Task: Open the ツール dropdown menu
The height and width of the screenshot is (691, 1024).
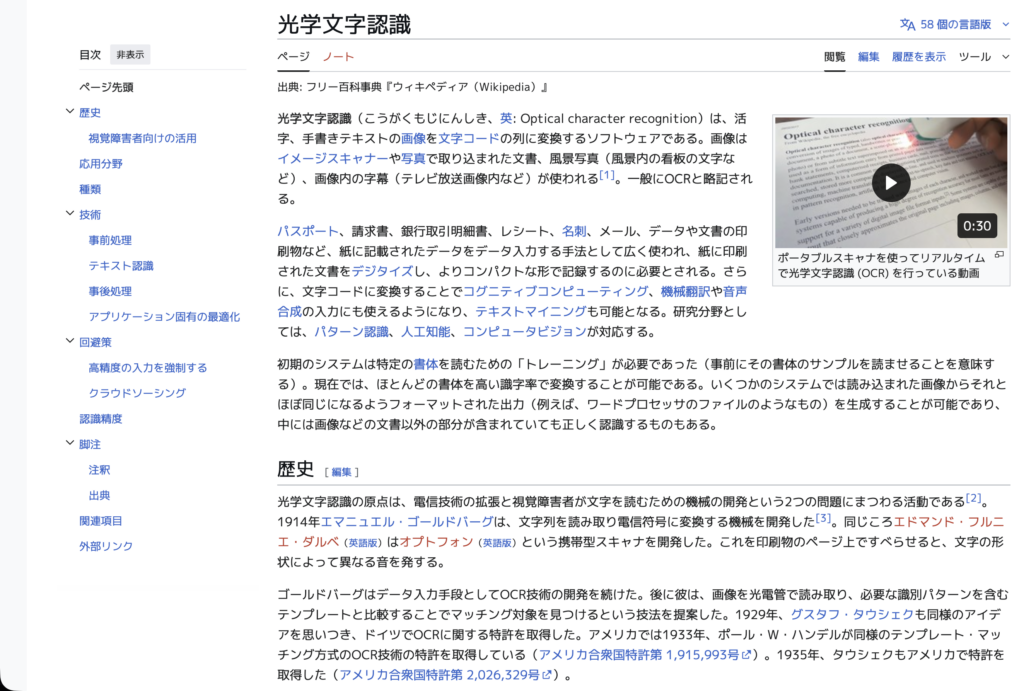Action: (x=982, y=57)
